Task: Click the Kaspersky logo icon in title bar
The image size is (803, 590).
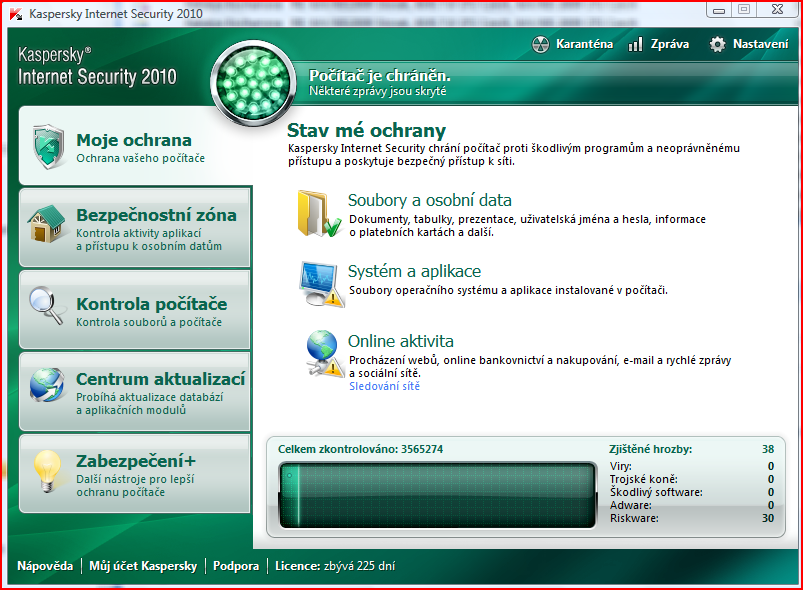Action: (x=16, y=14)
